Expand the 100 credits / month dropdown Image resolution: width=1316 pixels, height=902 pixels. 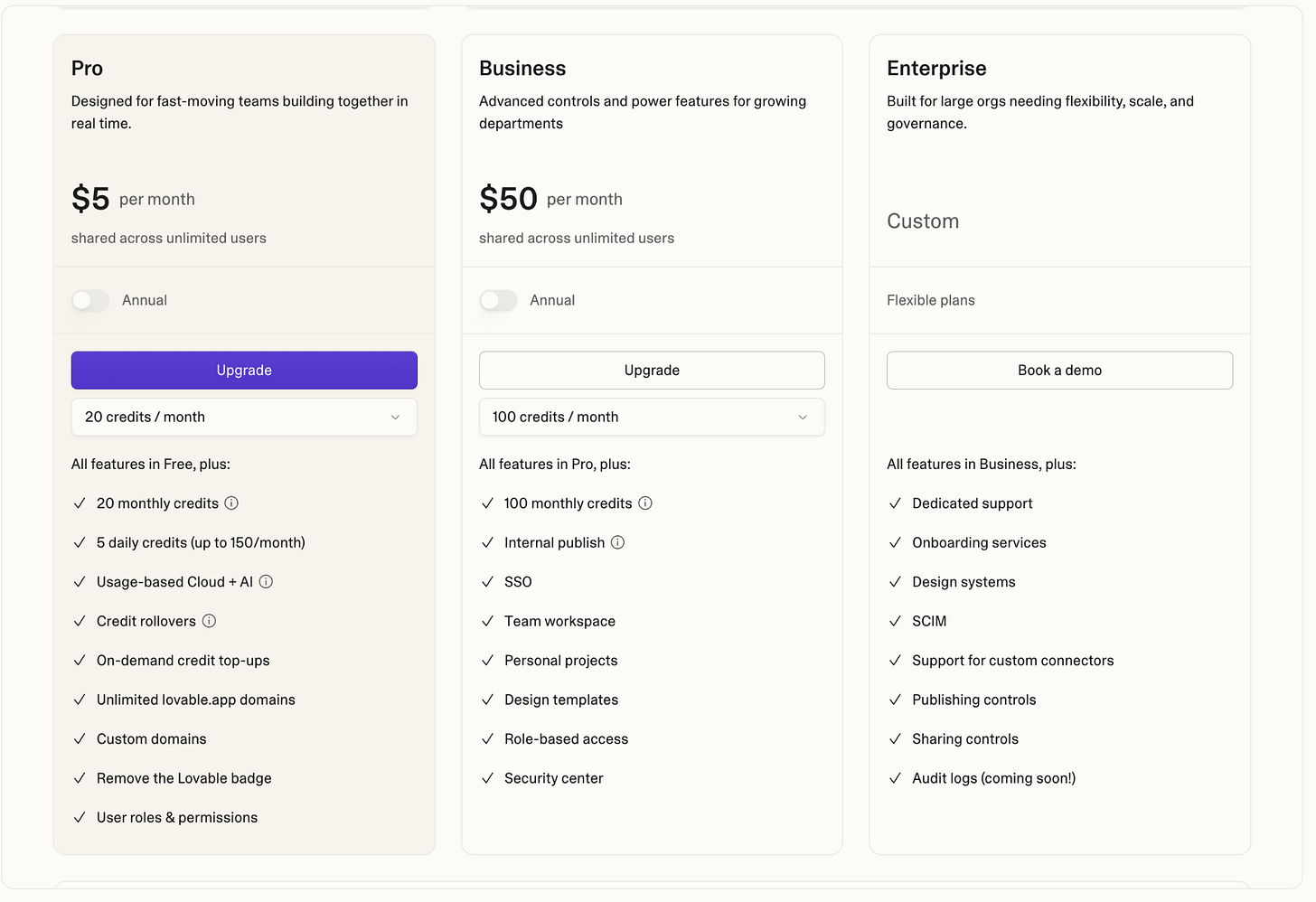(x=652, y=417)
